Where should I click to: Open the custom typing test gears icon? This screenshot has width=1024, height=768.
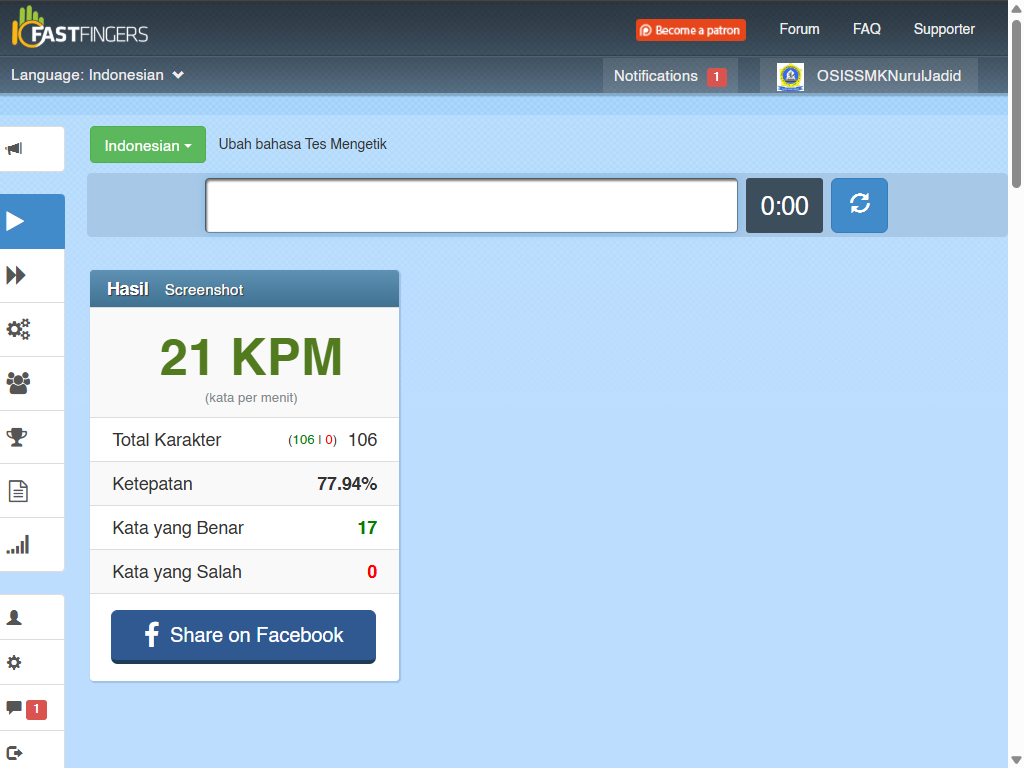pos(18,330)
